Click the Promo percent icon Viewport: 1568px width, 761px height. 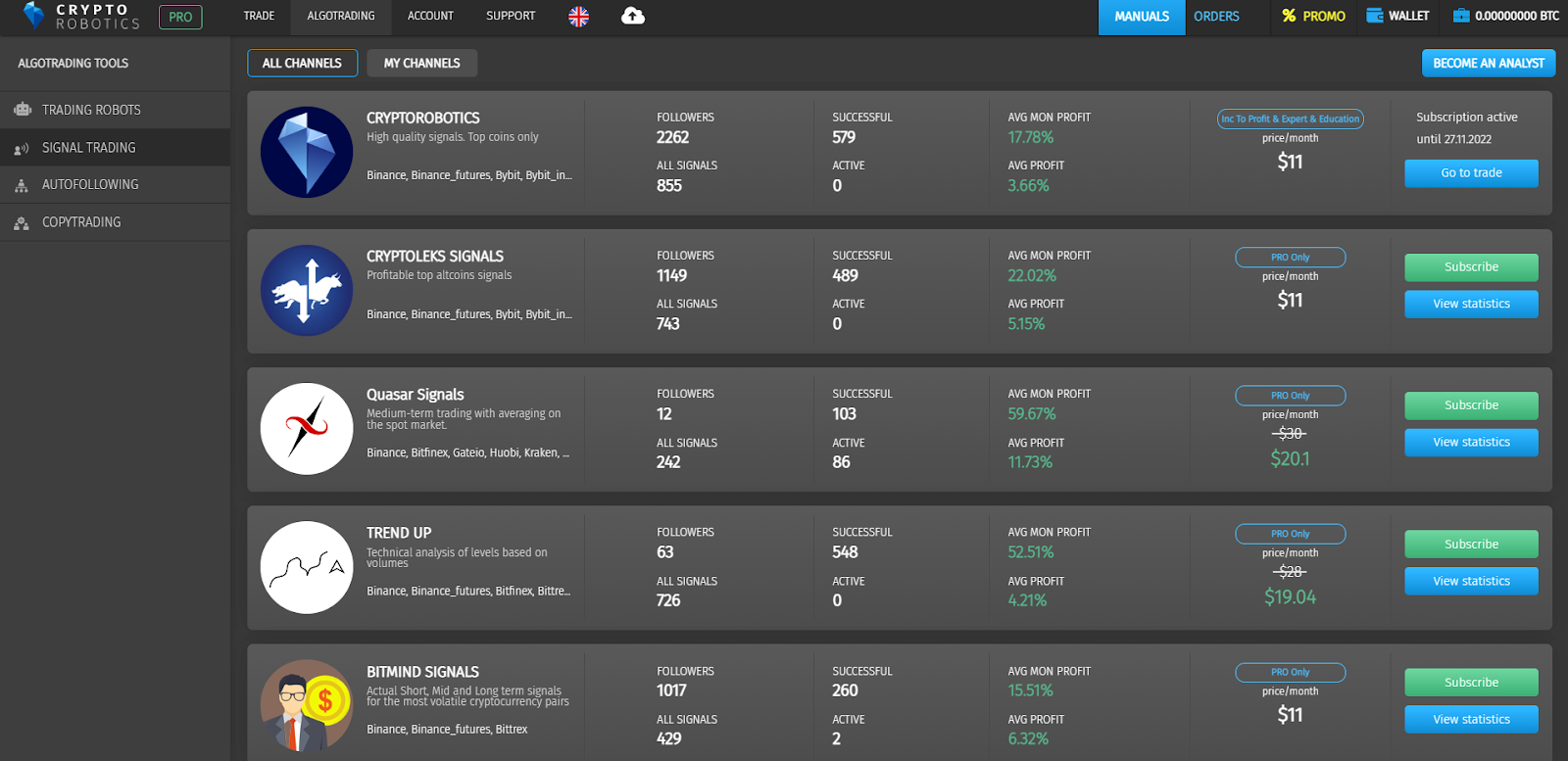[1289, 16]
